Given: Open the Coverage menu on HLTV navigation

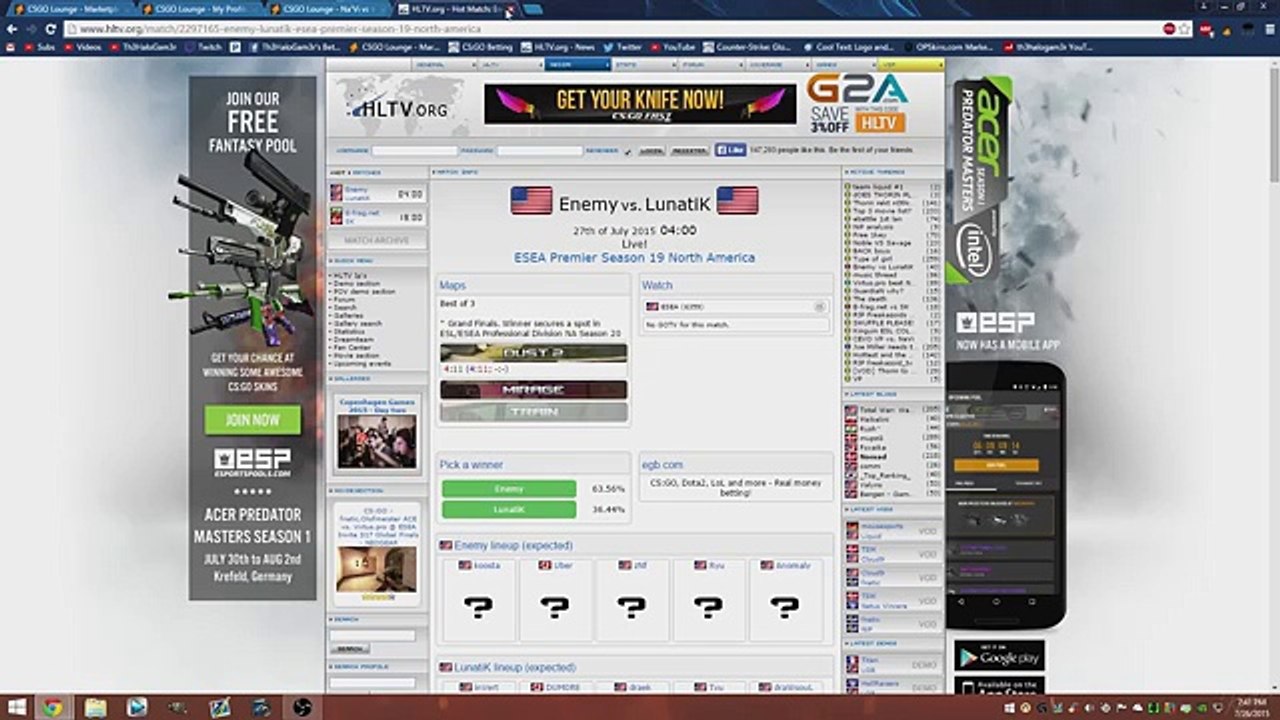Looking at the screenshot, I should coord(777,64).
